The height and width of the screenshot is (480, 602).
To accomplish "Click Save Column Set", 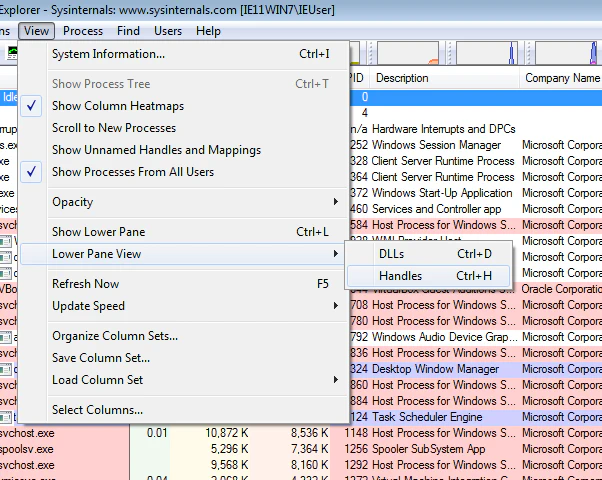I will click(x=184, y=358).
